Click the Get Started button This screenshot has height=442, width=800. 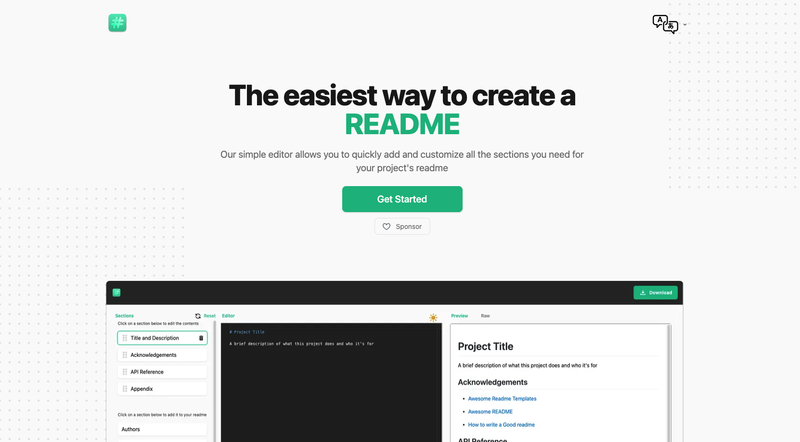[x=402, y=199]
